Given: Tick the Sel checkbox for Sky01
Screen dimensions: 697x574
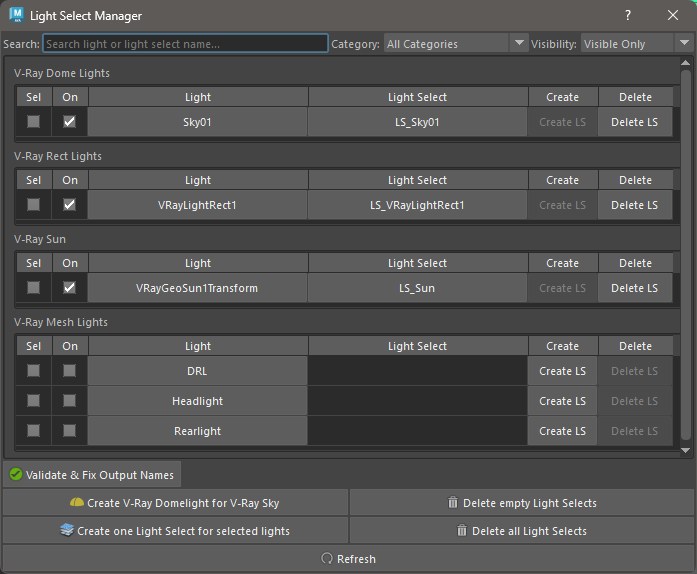Looking at the screenshot, I should (x=33, y=121).
